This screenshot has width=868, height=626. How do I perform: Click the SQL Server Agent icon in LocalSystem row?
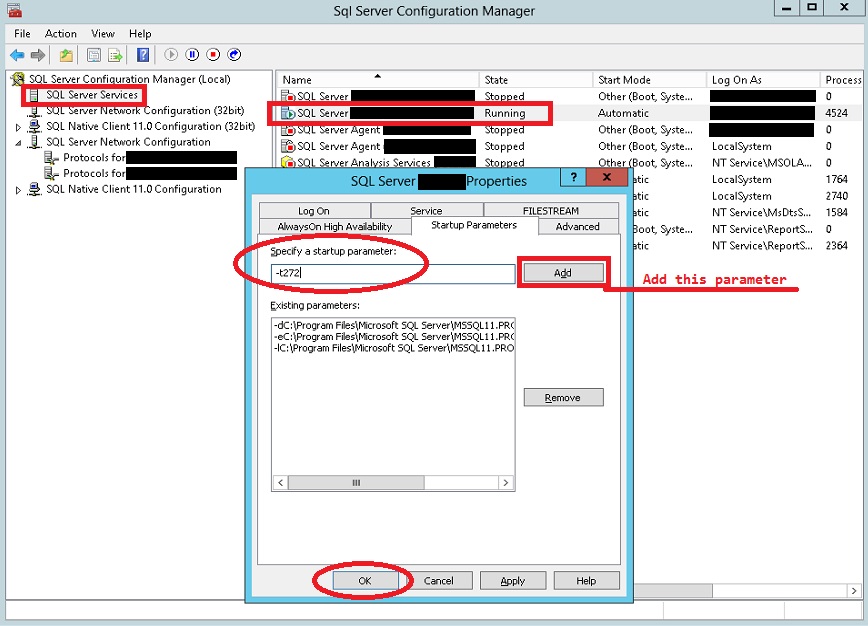(288, 147)
